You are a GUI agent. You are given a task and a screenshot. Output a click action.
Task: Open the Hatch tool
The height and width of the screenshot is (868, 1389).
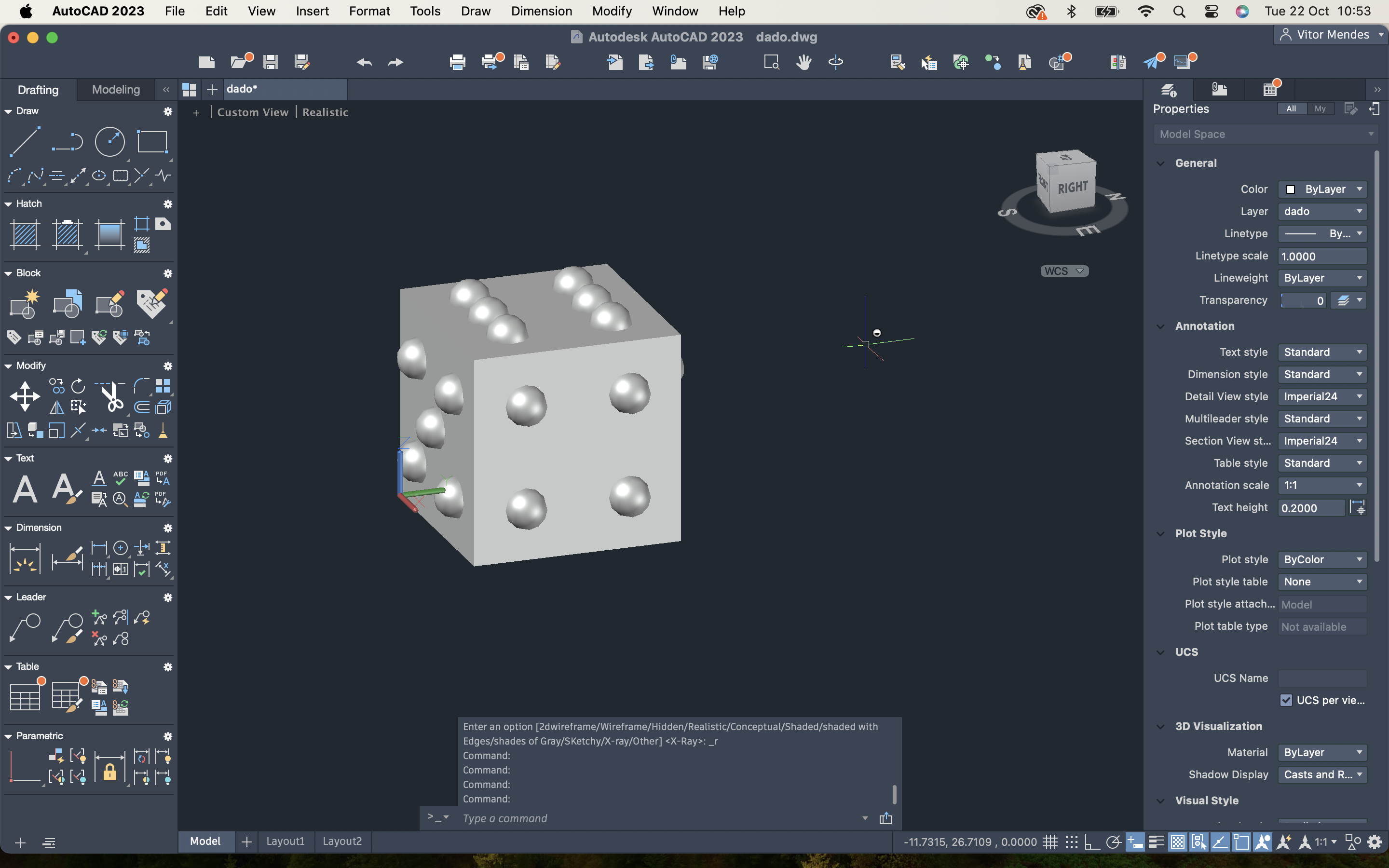click(x=25, y=234)
